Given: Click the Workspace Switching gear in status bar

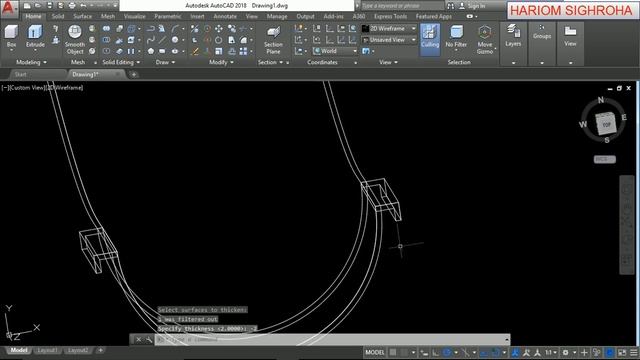Looking at the screenshot, I should tap(565, 352).
